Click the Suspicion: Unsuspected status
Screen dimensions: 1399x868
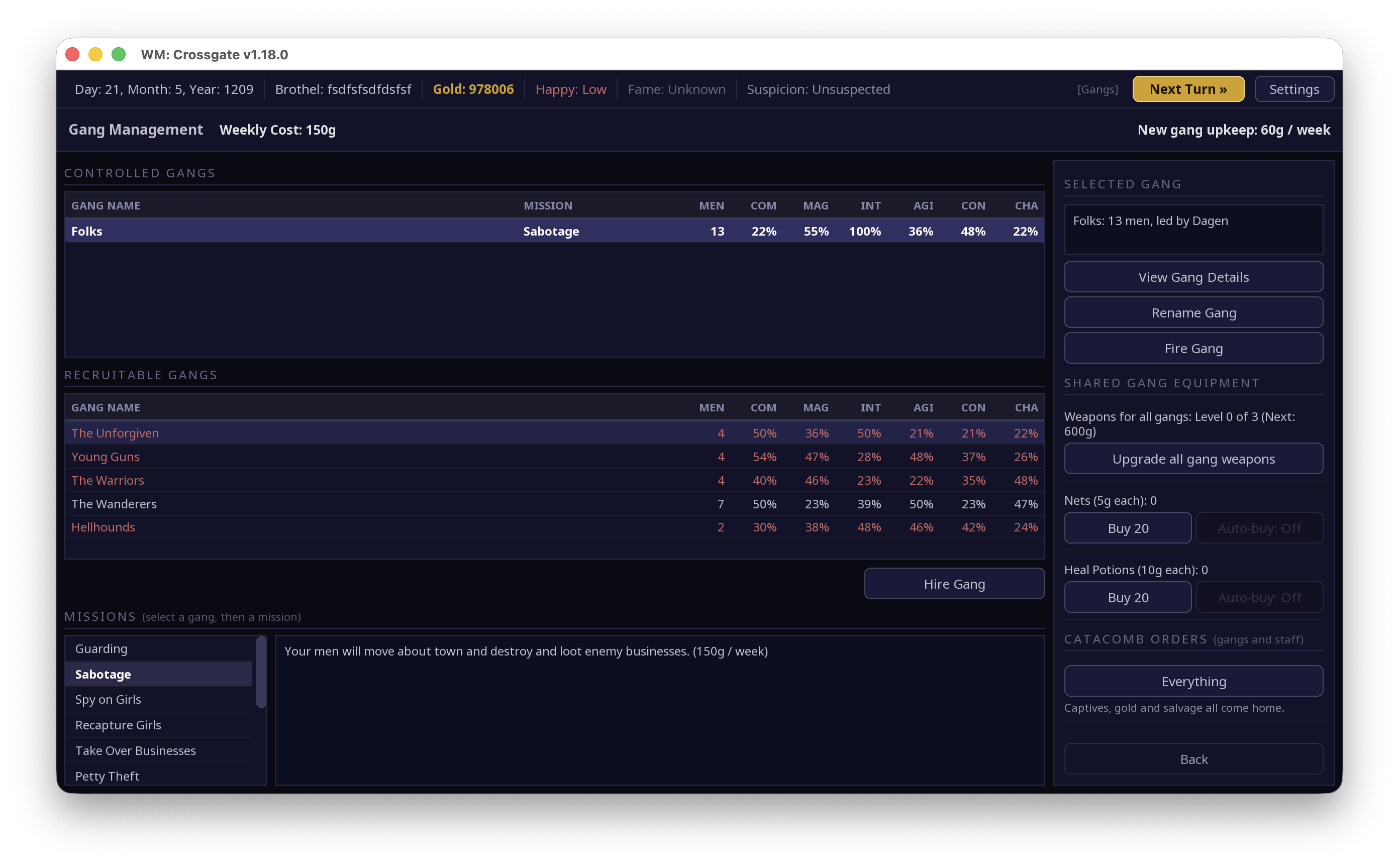(819, 89)
